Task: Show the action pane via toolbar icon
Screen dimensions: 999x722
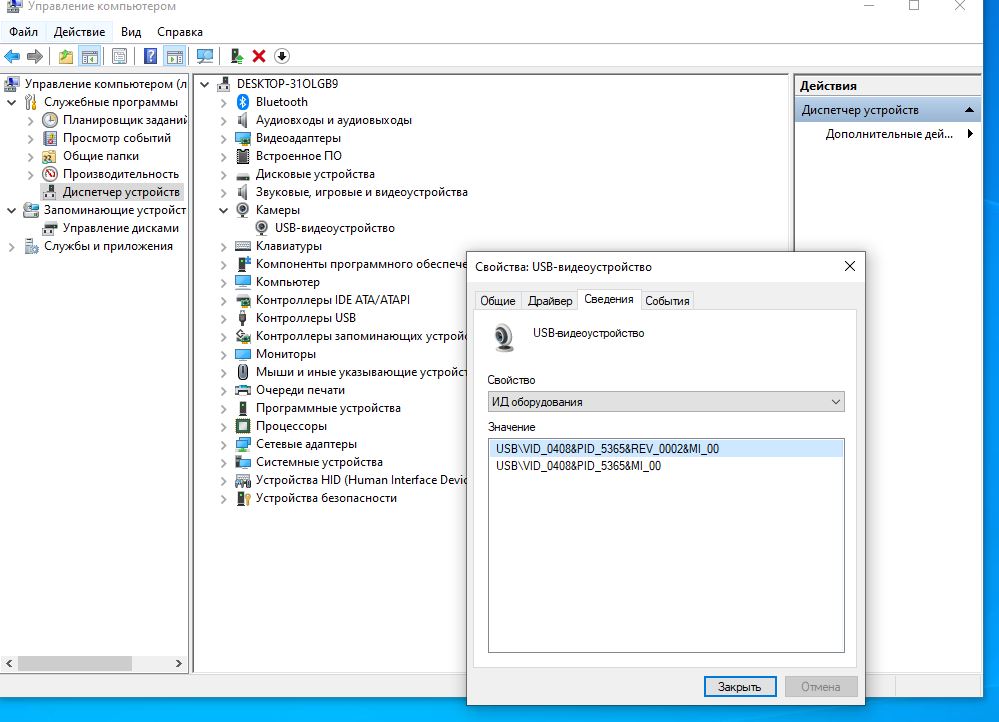Action: click(177, 56)
